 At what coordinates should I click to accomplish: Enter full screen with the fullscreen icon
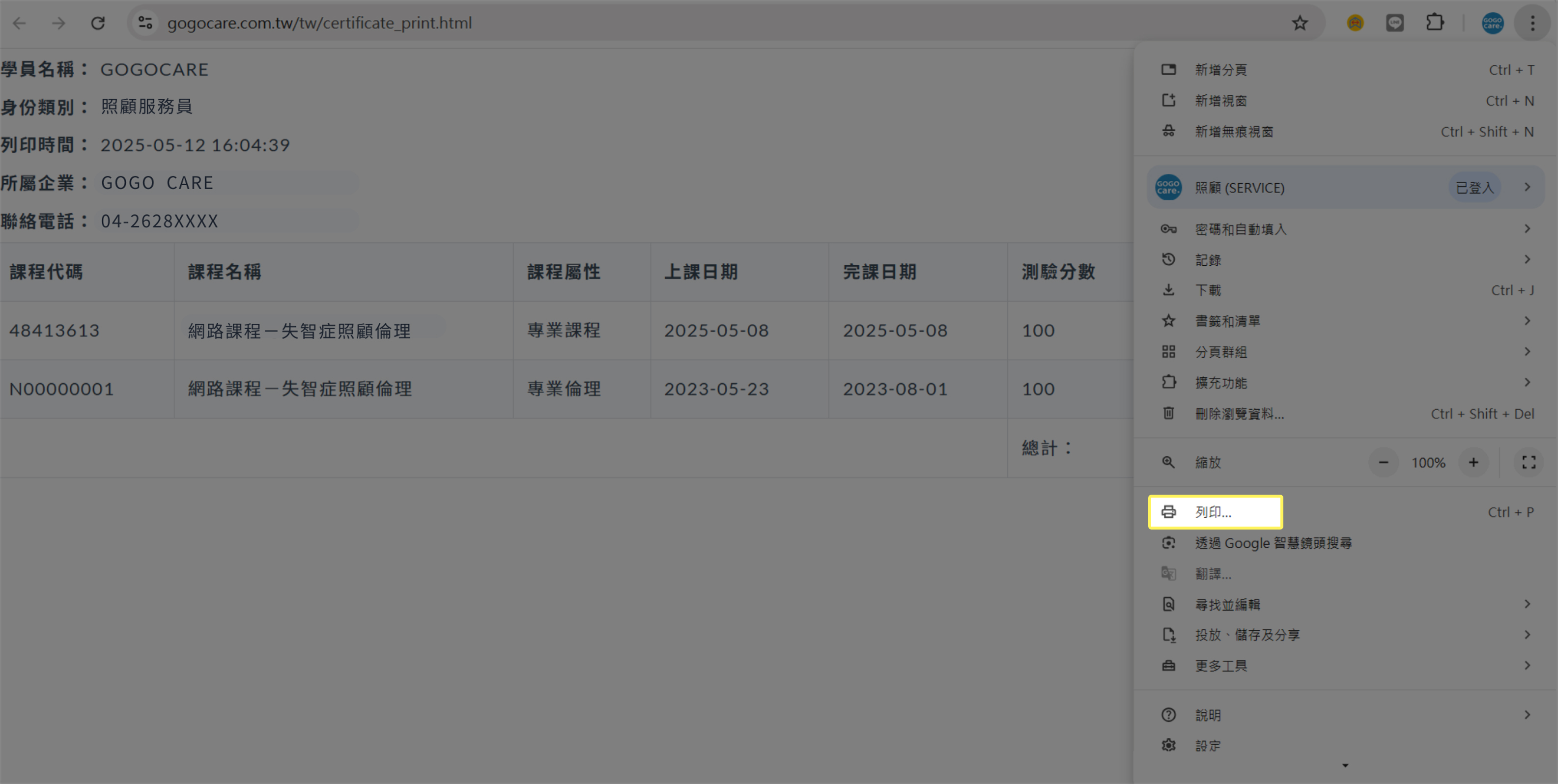tap(1529, 462)
